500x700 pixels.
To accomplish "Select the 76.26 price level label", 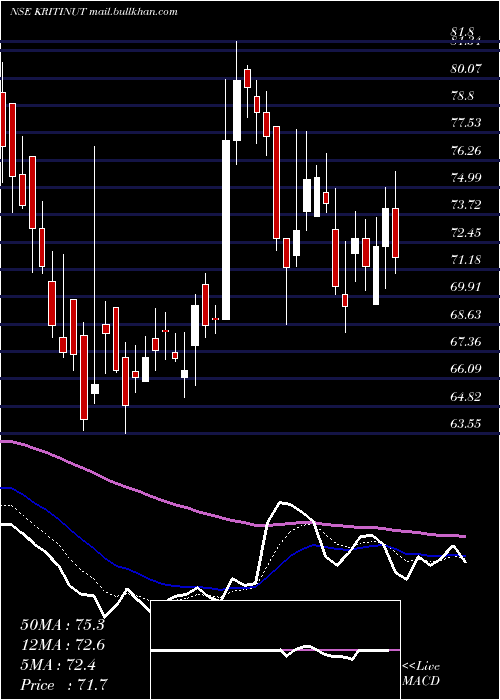I will pyautogui.click(x=467, y=151).
